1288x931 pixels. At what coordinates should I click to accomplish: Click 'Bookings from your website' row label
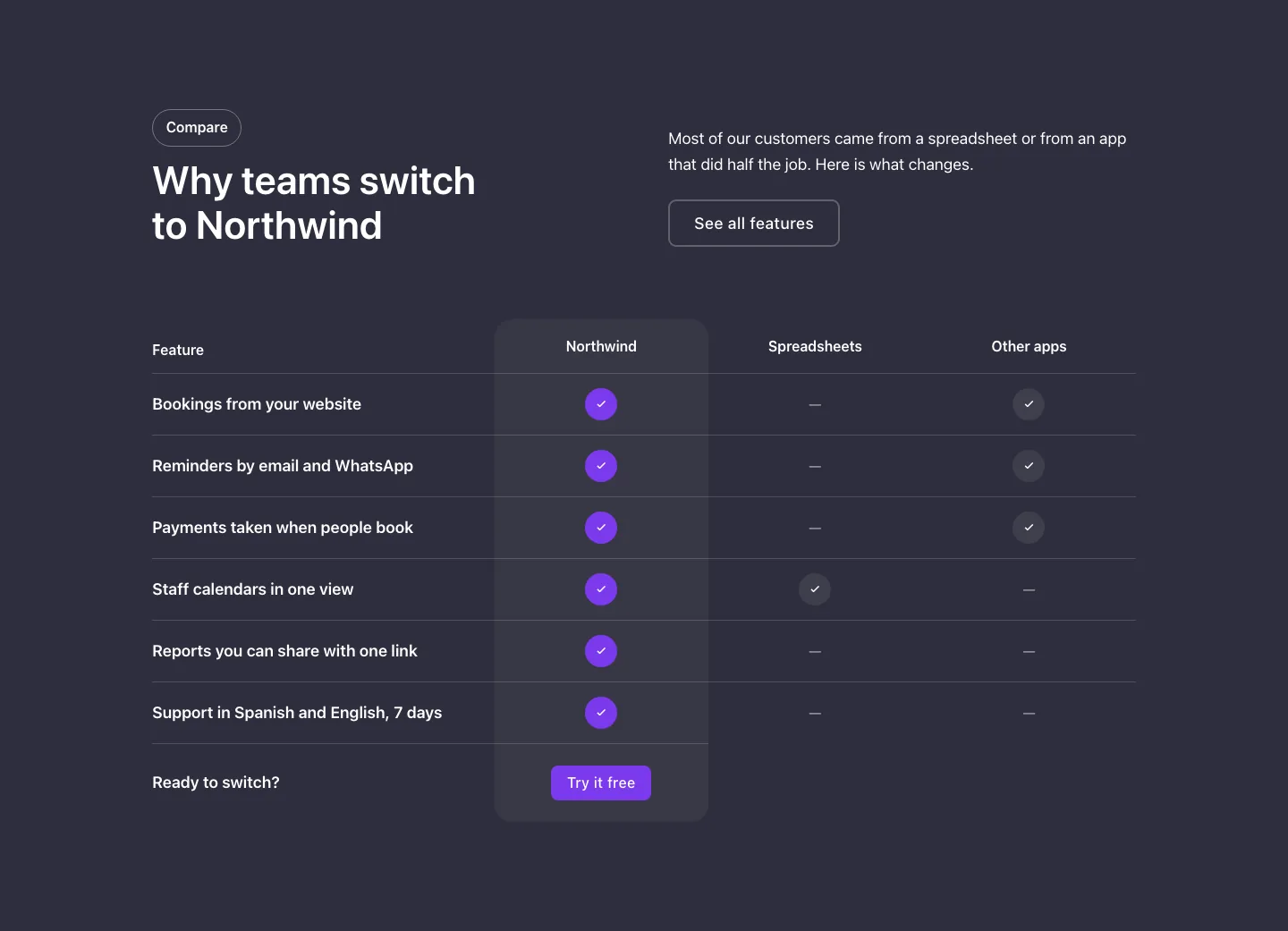click(257, 404)
